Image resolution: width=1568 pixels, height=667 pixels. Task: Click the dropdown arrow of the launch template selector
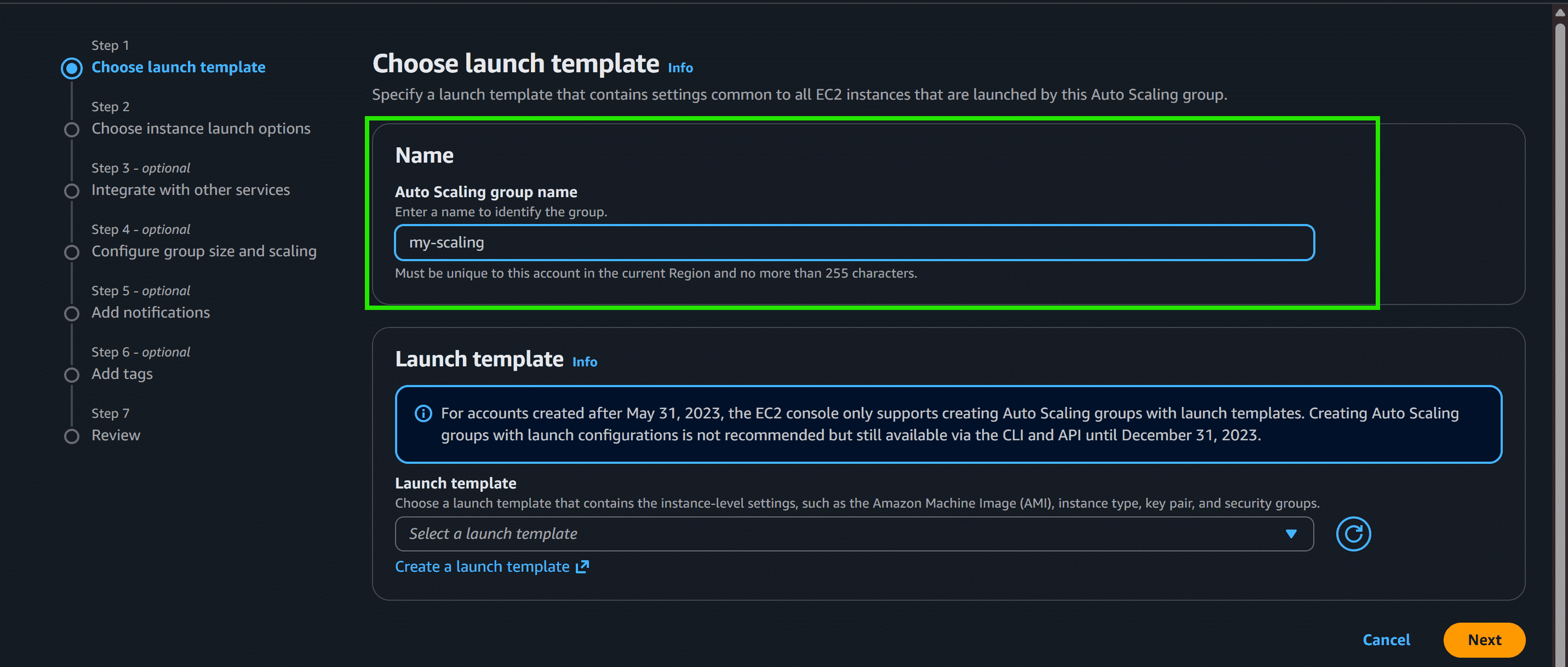(x=1290, y=534)
